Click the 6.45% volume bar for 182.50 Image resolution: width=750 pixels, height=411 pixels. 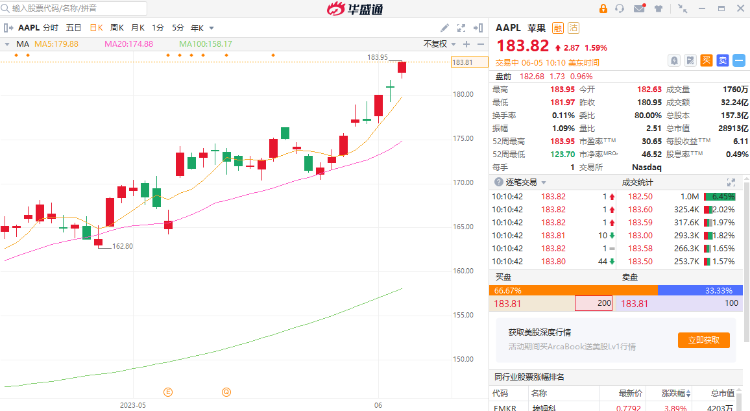[719, 197]
